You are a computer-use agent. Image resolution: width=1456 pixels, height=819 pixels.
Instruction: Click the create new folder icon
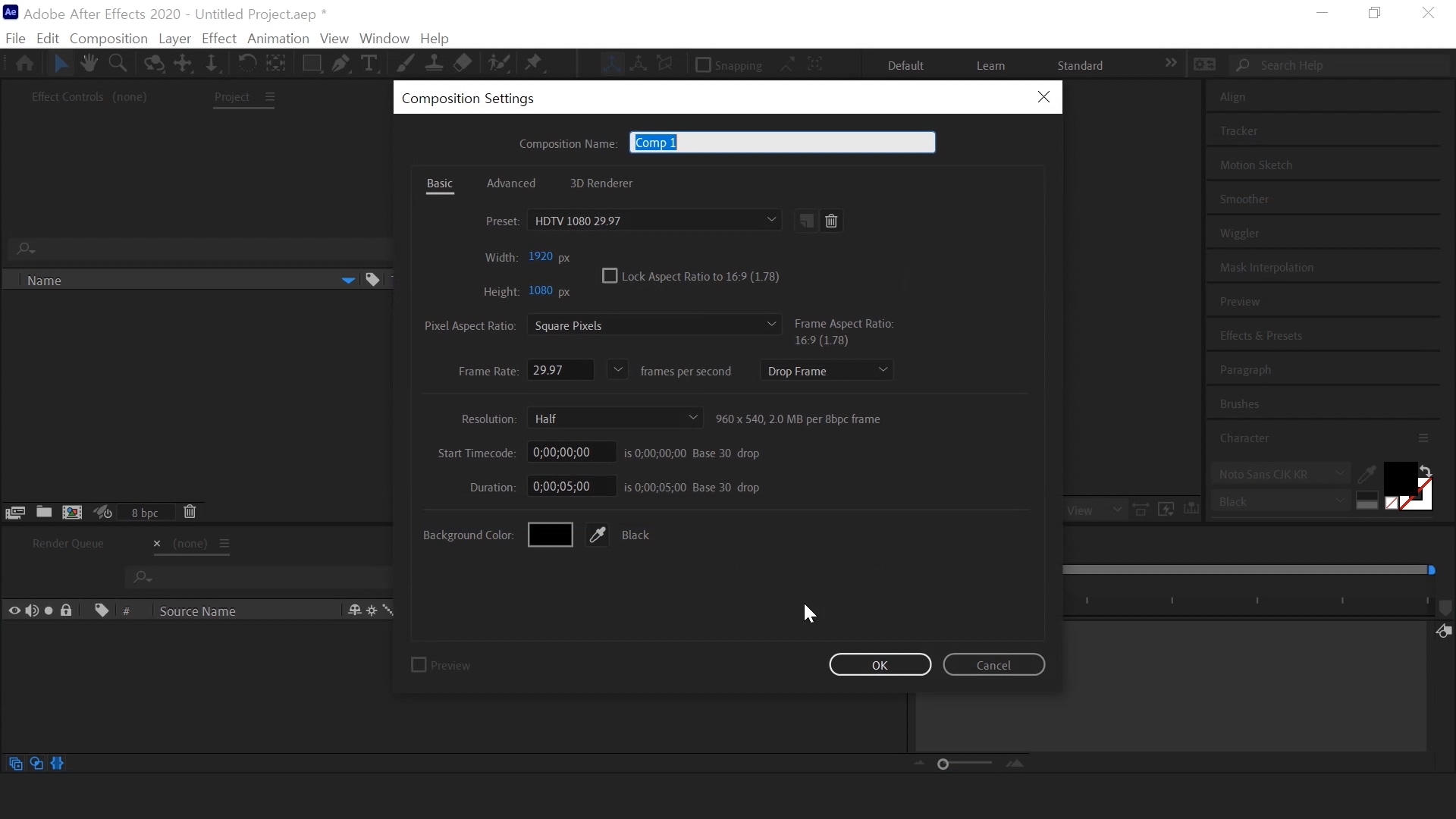(x=44, y=513)
